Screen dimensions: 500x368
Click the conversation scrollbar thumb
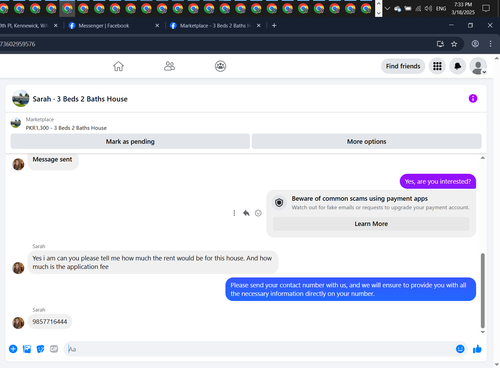coord(483,290)
